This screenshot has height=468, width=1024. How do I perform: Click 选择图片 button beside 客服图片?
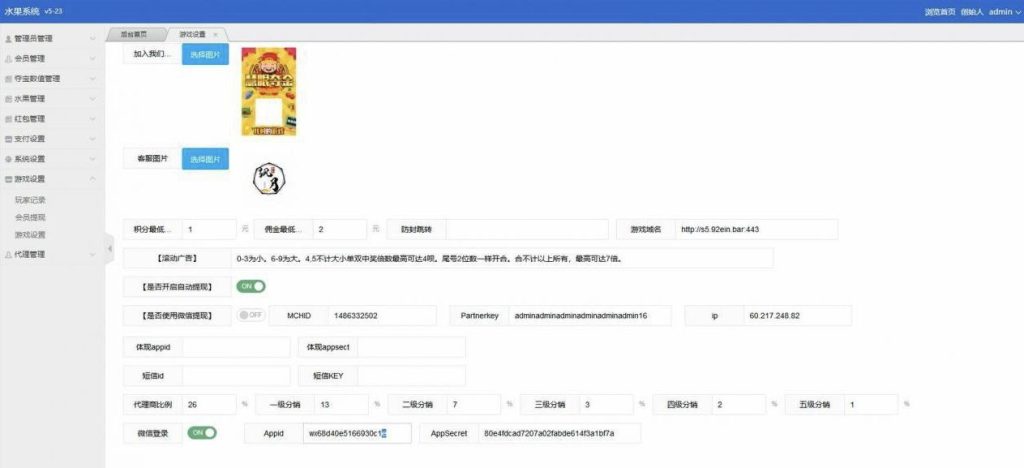click(205, 159)
